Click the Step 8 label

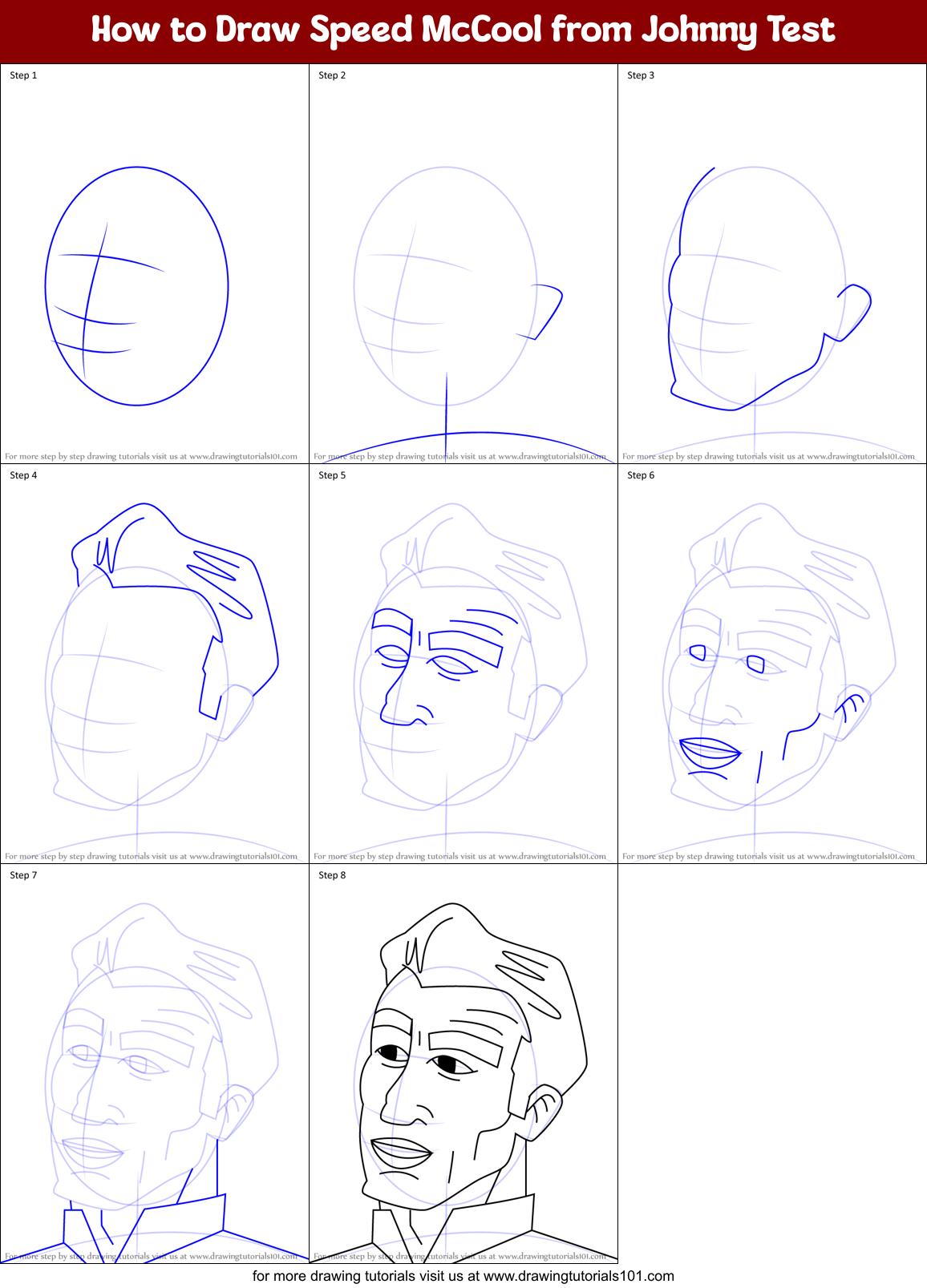pyautogui.click(x=332, y=875)
